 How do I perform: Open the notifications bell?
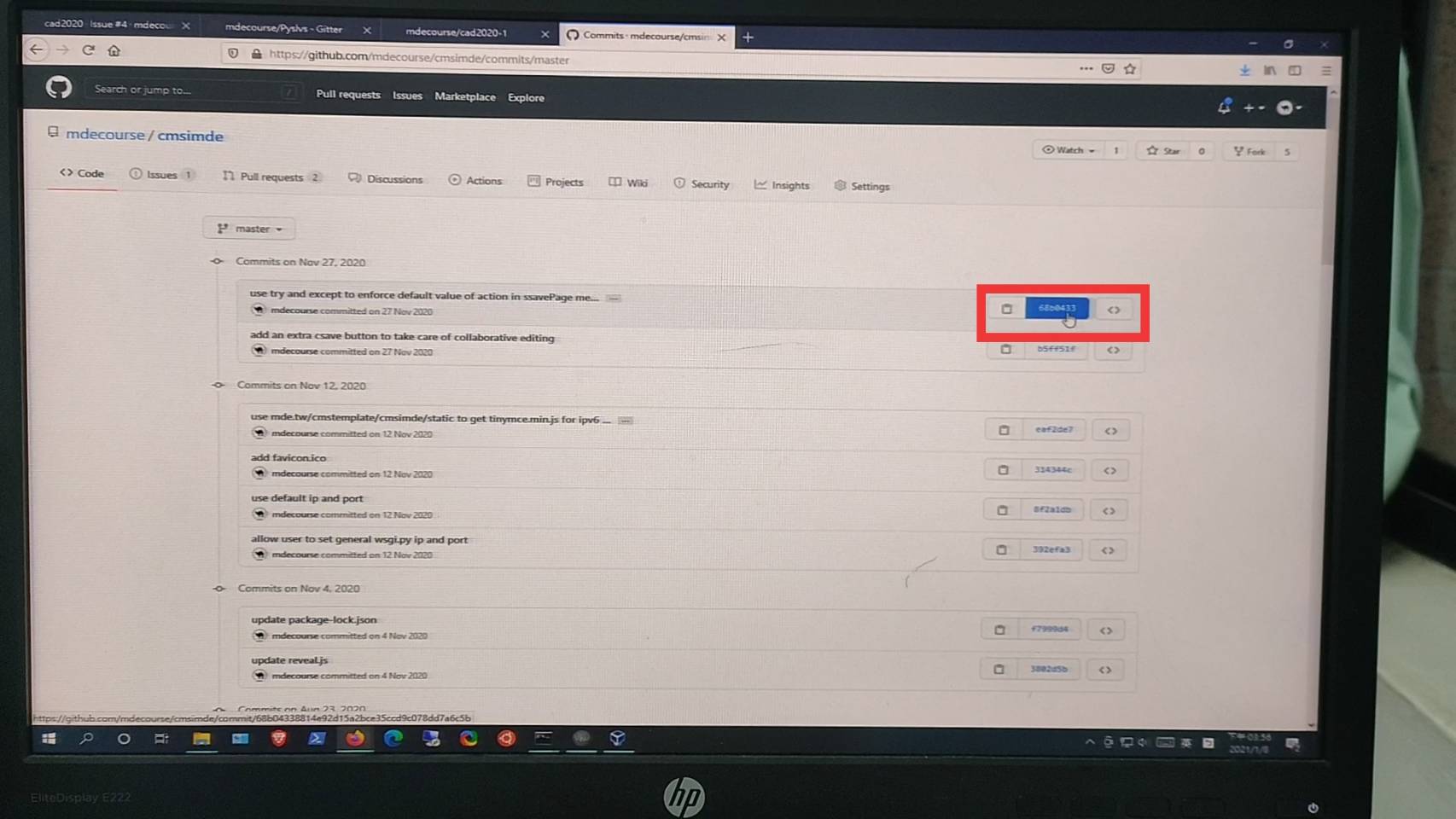click(x=1224, y=107)
